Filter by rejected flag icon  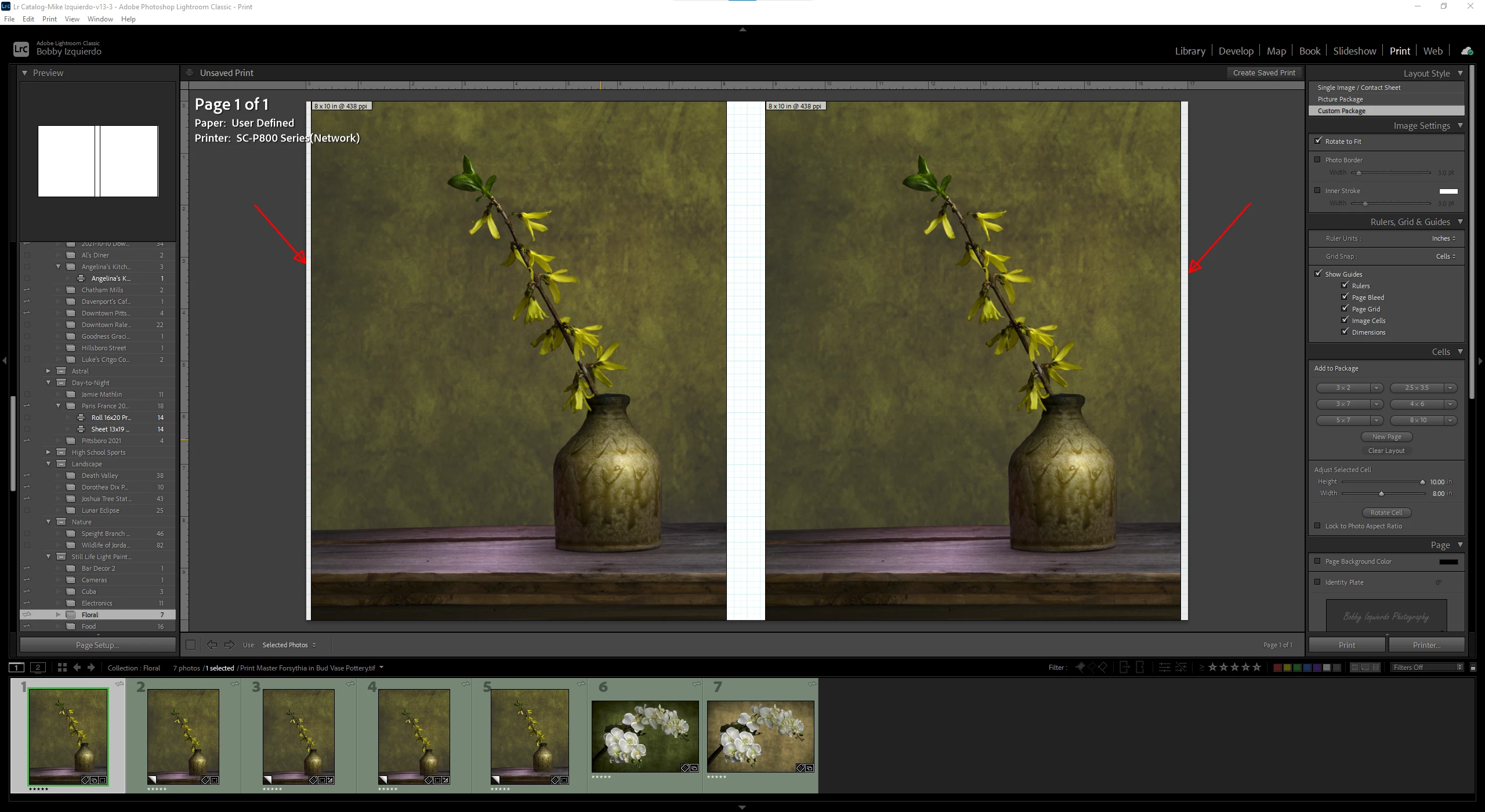pos(1103,668)
